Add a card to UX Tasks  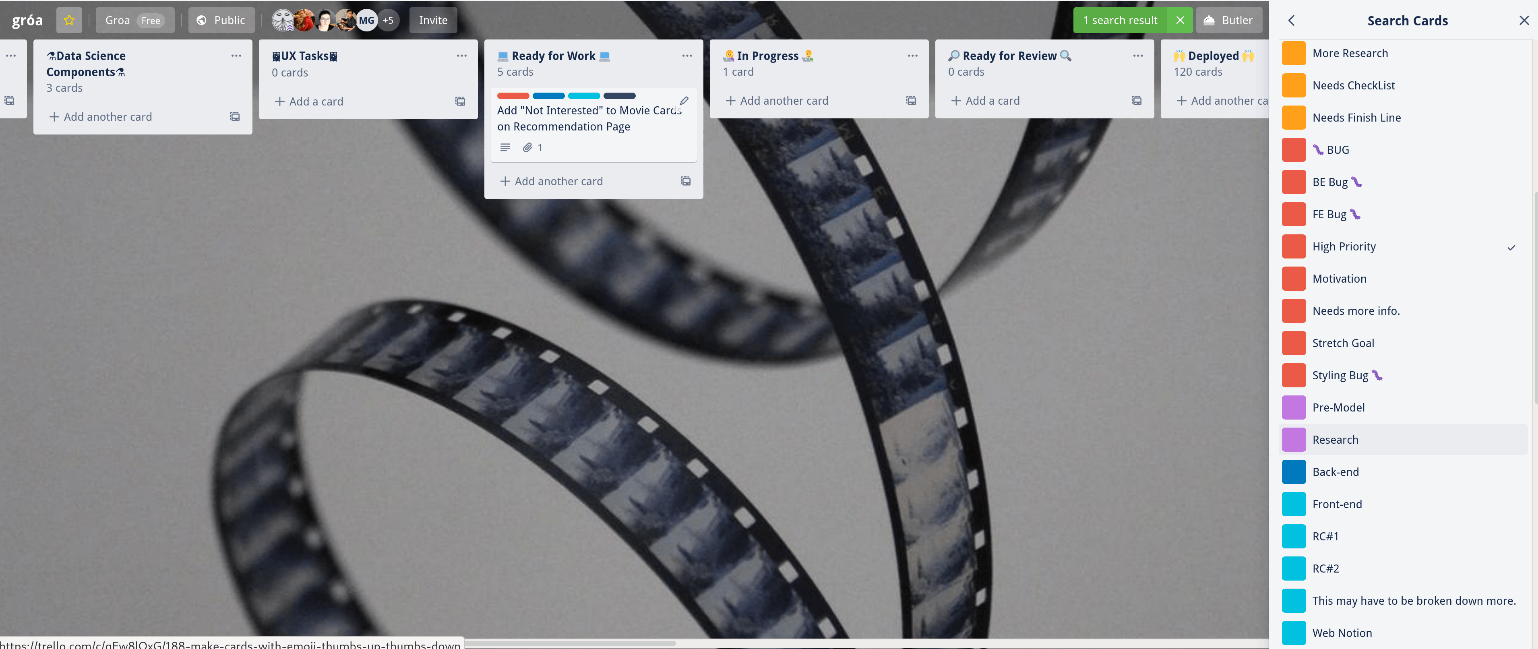coord(309,101)
